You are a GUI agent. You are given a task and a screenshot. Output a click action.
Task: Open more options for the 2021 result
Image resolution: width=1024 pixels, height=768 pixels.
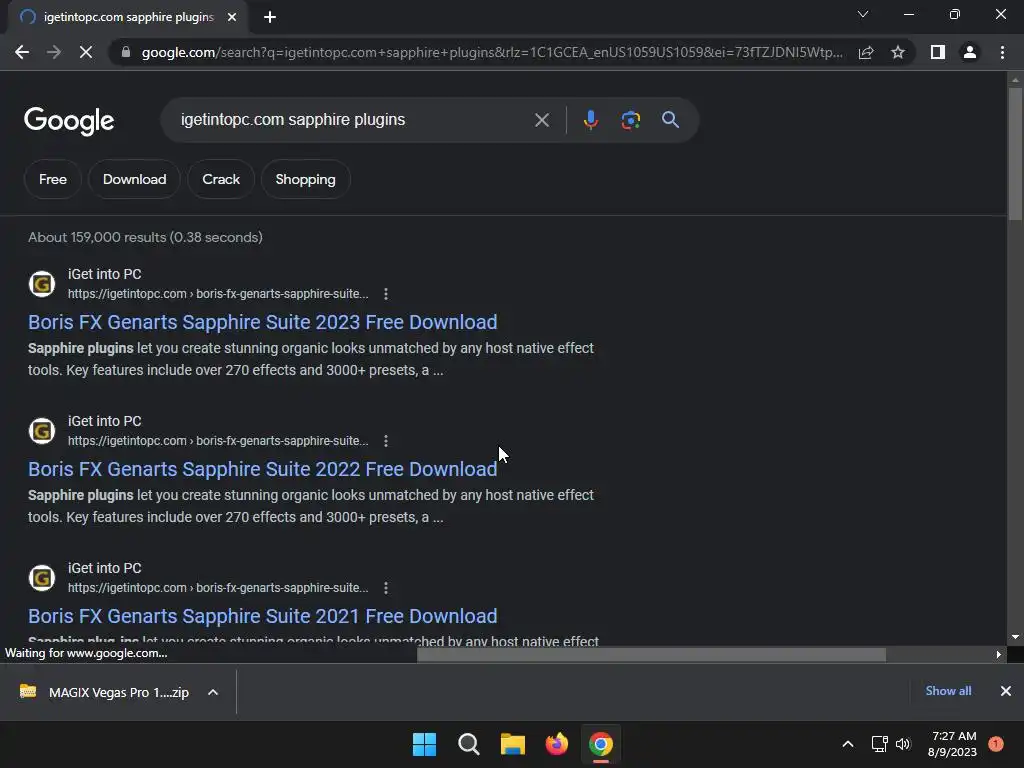(x=386, y=588)
